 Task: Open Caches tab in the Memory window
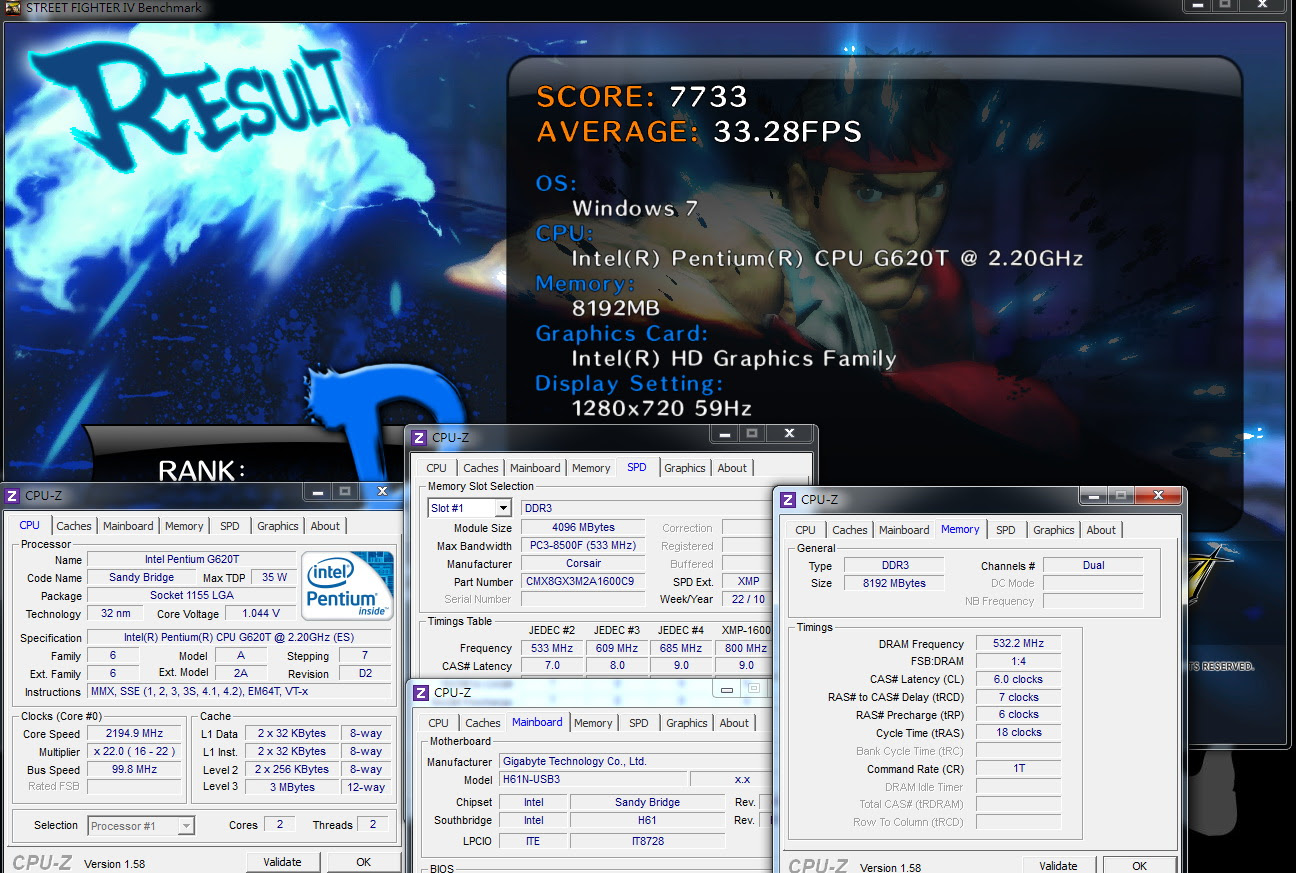click(850, 530)
